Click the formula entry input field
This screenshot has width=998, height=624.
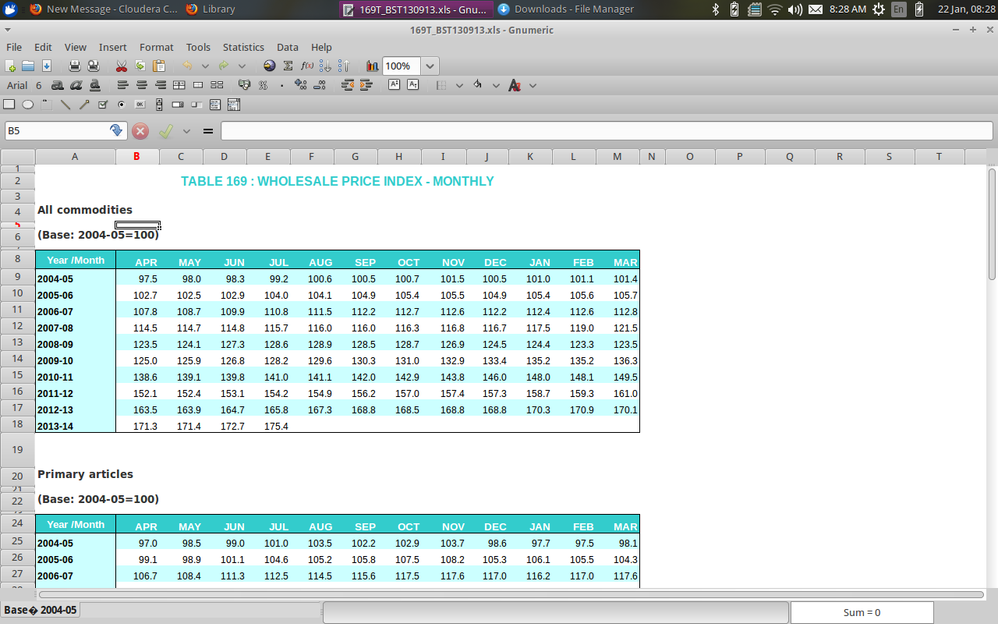[600, 131]
